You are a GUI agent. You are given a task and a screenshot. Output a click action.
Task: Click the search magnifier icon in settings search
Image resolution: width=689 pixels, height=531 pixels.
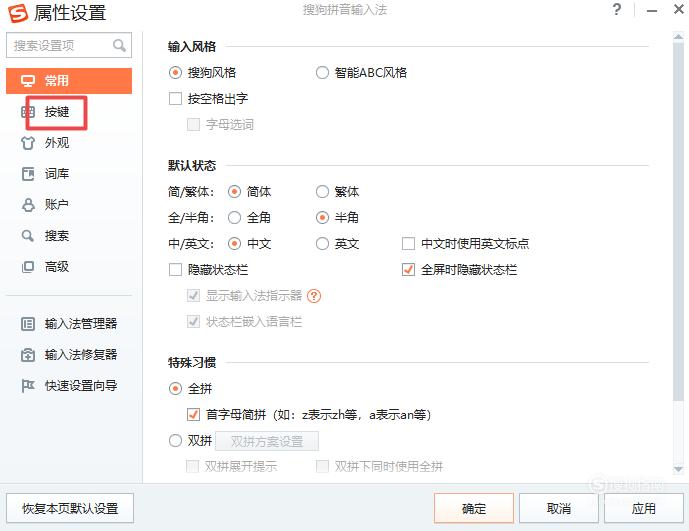[x=119, y=45]
